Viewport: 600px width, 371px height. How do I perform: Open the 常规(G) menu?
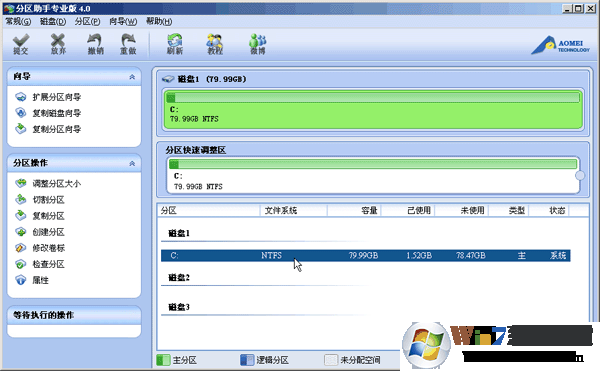[x=18, y=21]
